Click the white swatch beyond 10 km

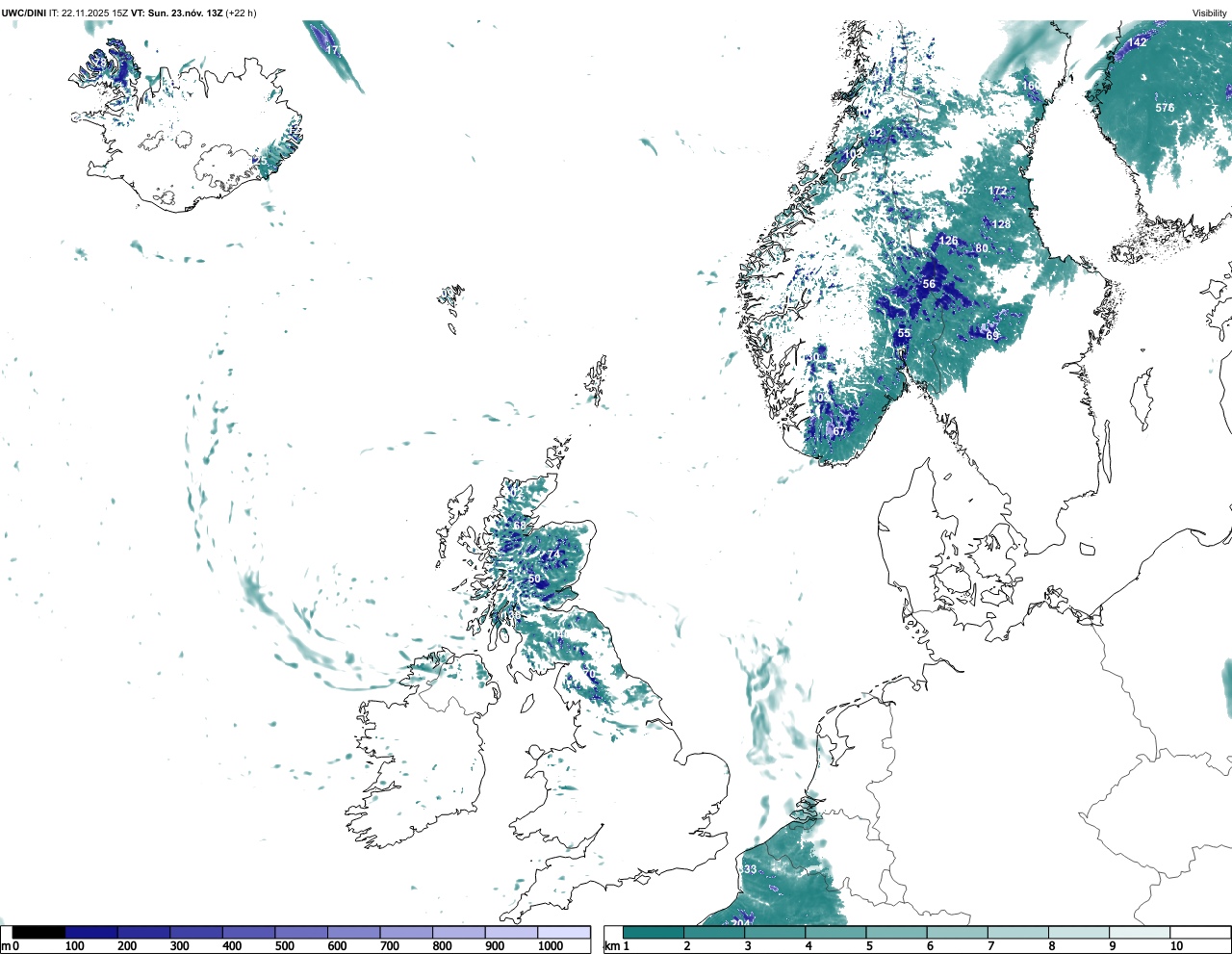(1200, 932)
